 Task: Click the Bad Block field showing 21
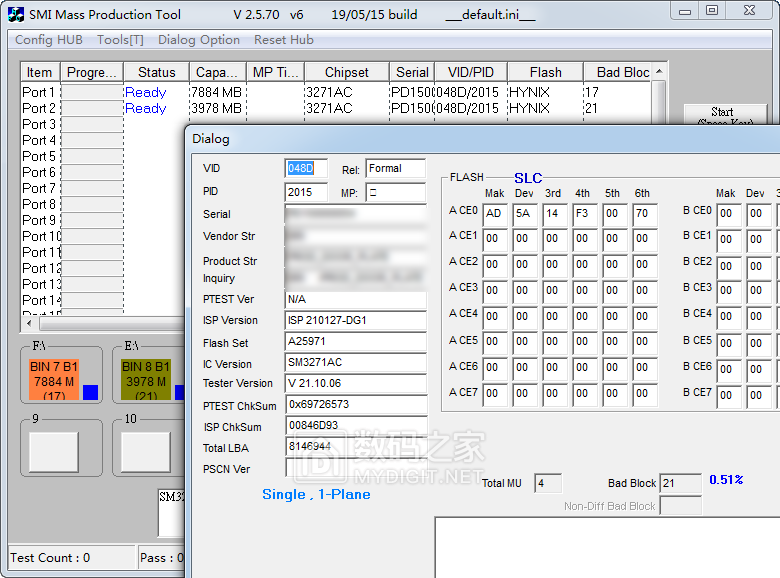pos(680,483)
